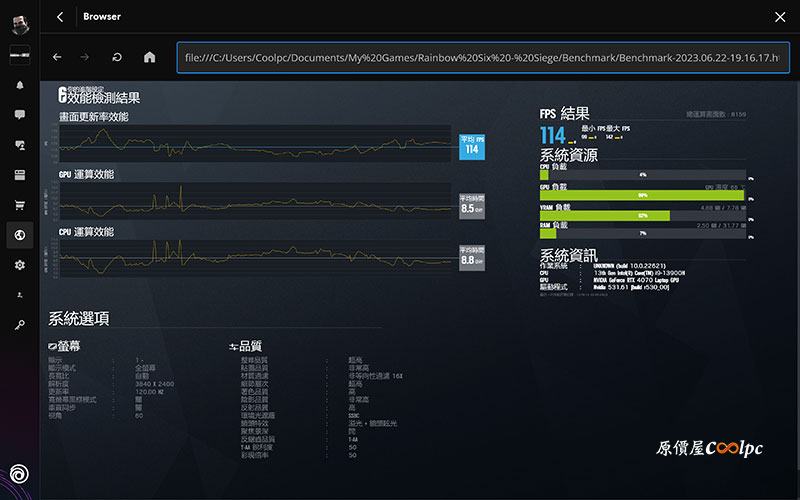The width and height of the screenshot is (800, 500).
Task: Open the shopping cart store icon
Action: (19, 205)
